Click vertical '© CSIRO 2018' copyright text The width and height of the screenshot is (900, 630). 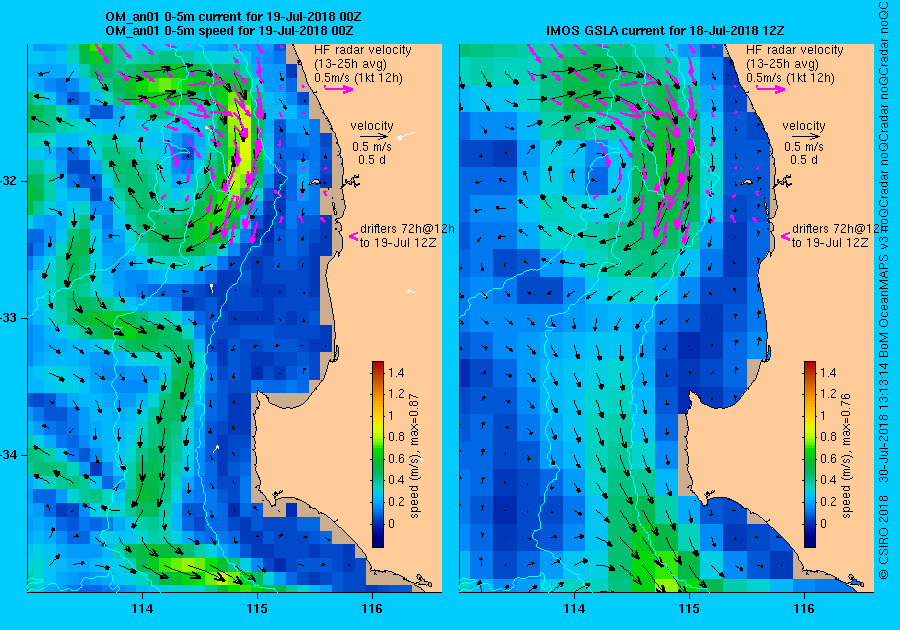click(884, 538)
